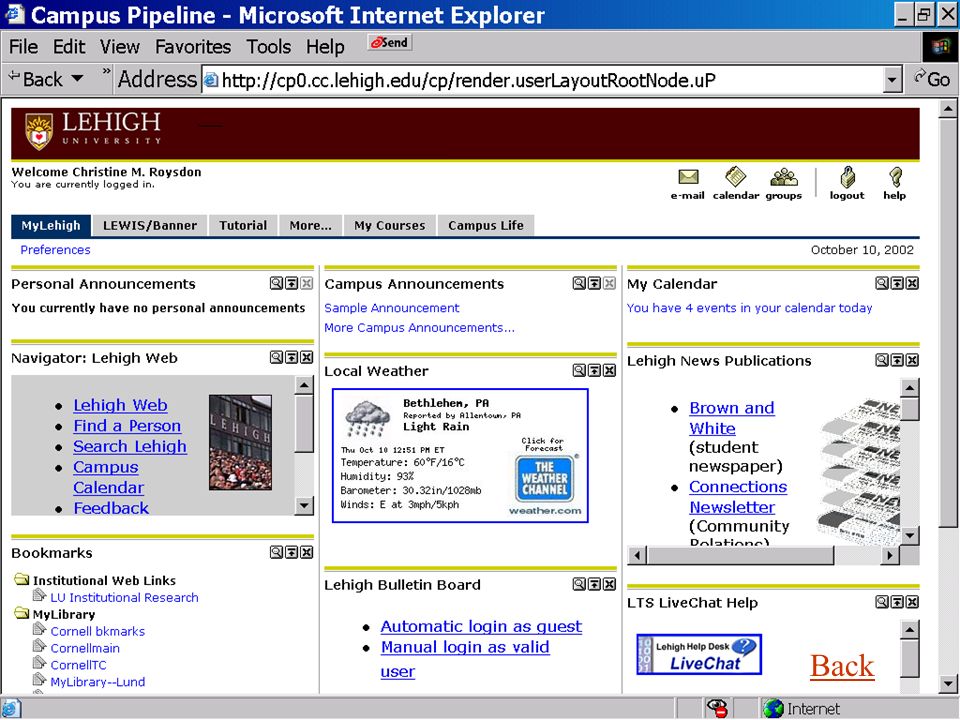This screenshot has height=720, width=960.
Task: Click the Weather Channel forecast logo
Action: [544, 479]
